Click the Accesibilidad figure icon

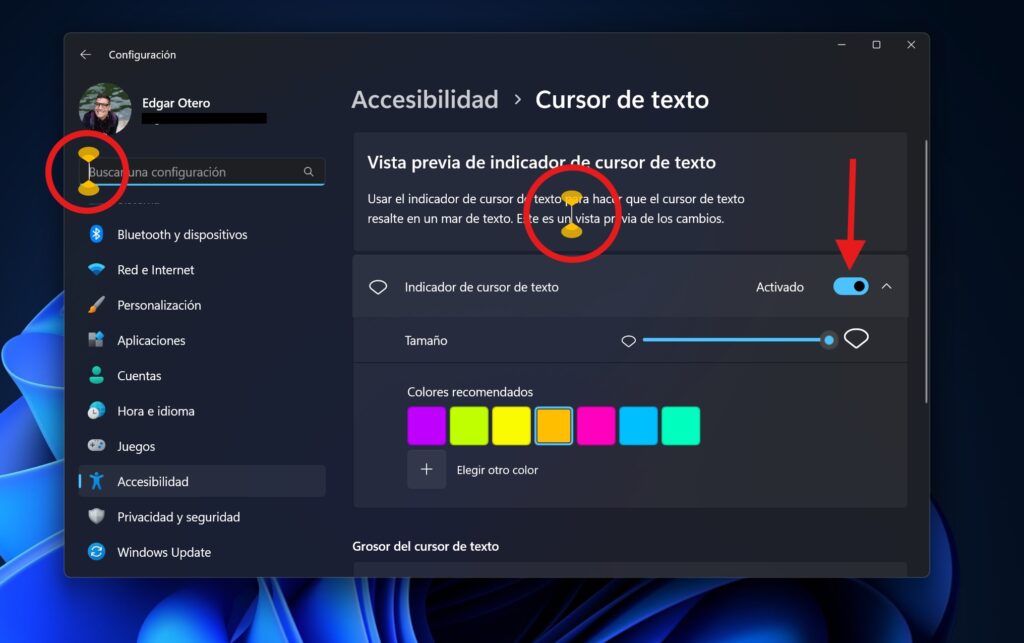(x=97, y=481)
